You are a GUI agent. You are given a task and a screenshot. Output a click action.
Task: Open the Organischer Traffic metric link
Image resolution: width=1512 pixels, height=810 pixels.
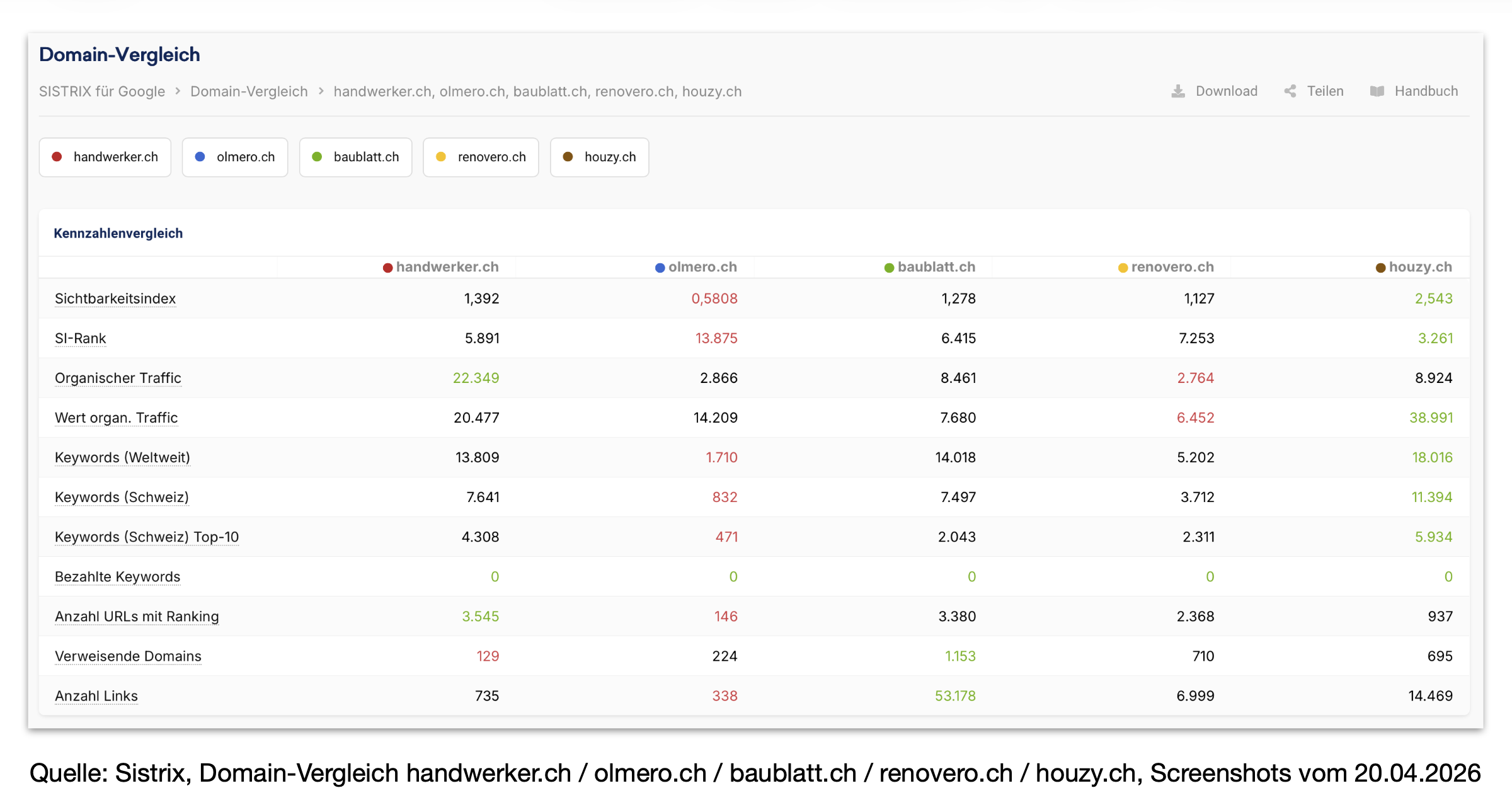pyautogui.click(x=117, y=378)
